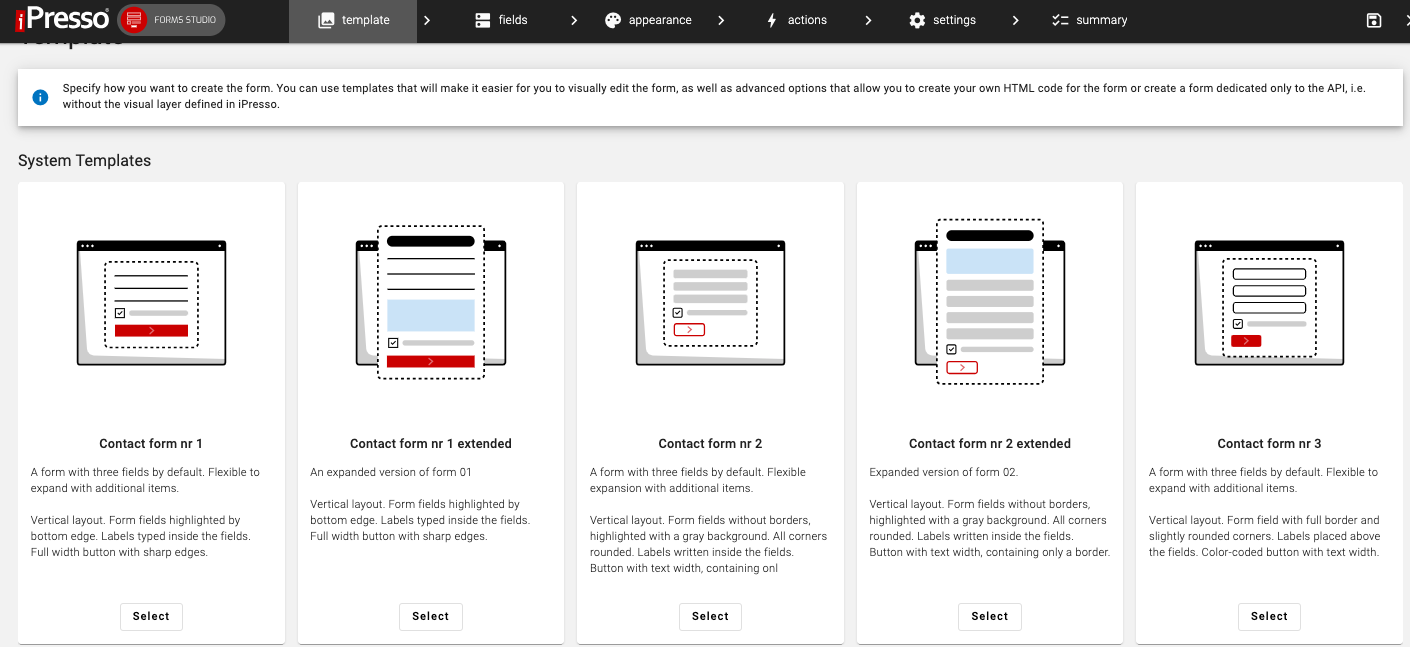Click the chevron following settings step
The width and height of the screenshot is (1410, 647).
tap(1016, 19)
